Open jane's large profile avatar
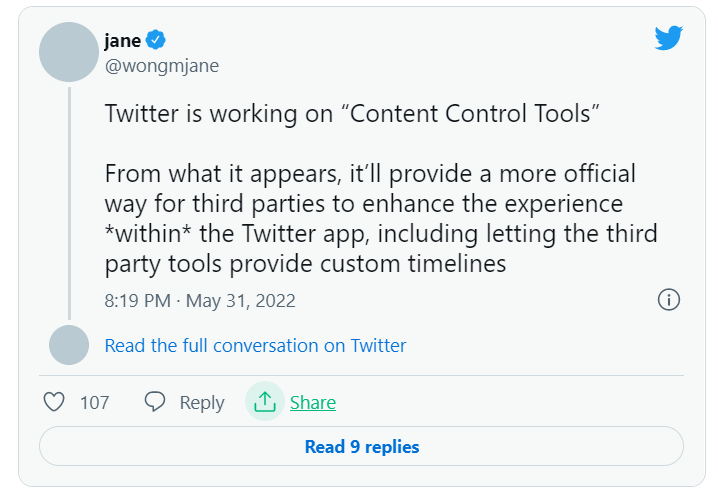718x496 pixels. (68, 52)
